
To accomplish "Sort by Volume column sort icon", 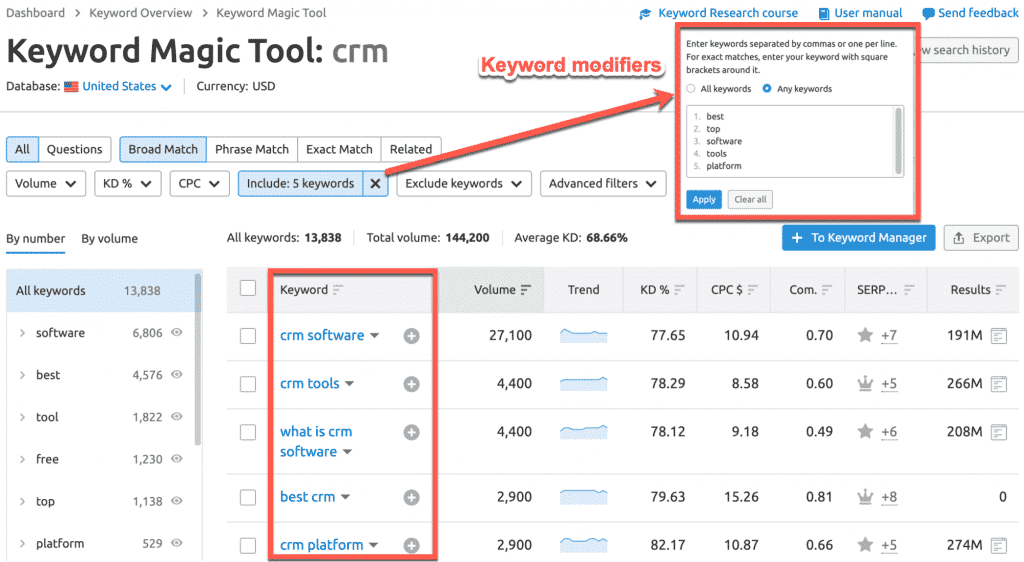I will coord(526,290).
